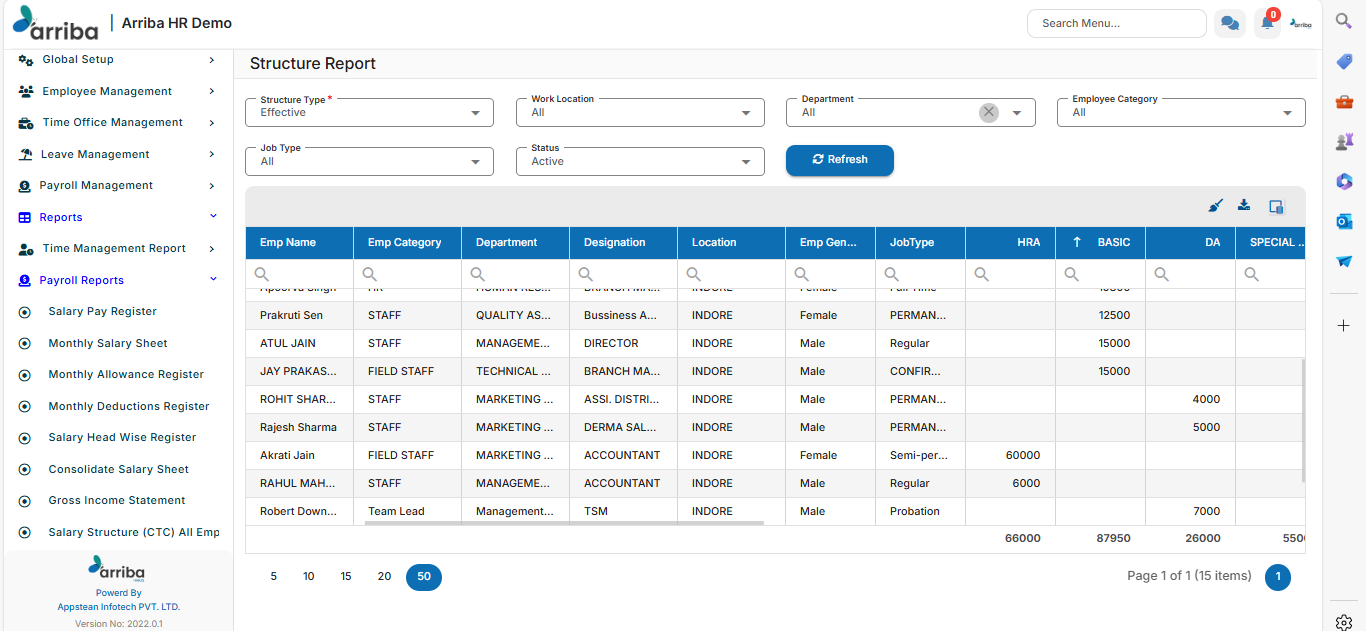The width and height of the screenshot is (1366, 631).
Task: Click the Refresh button
Action: [839, 160]
